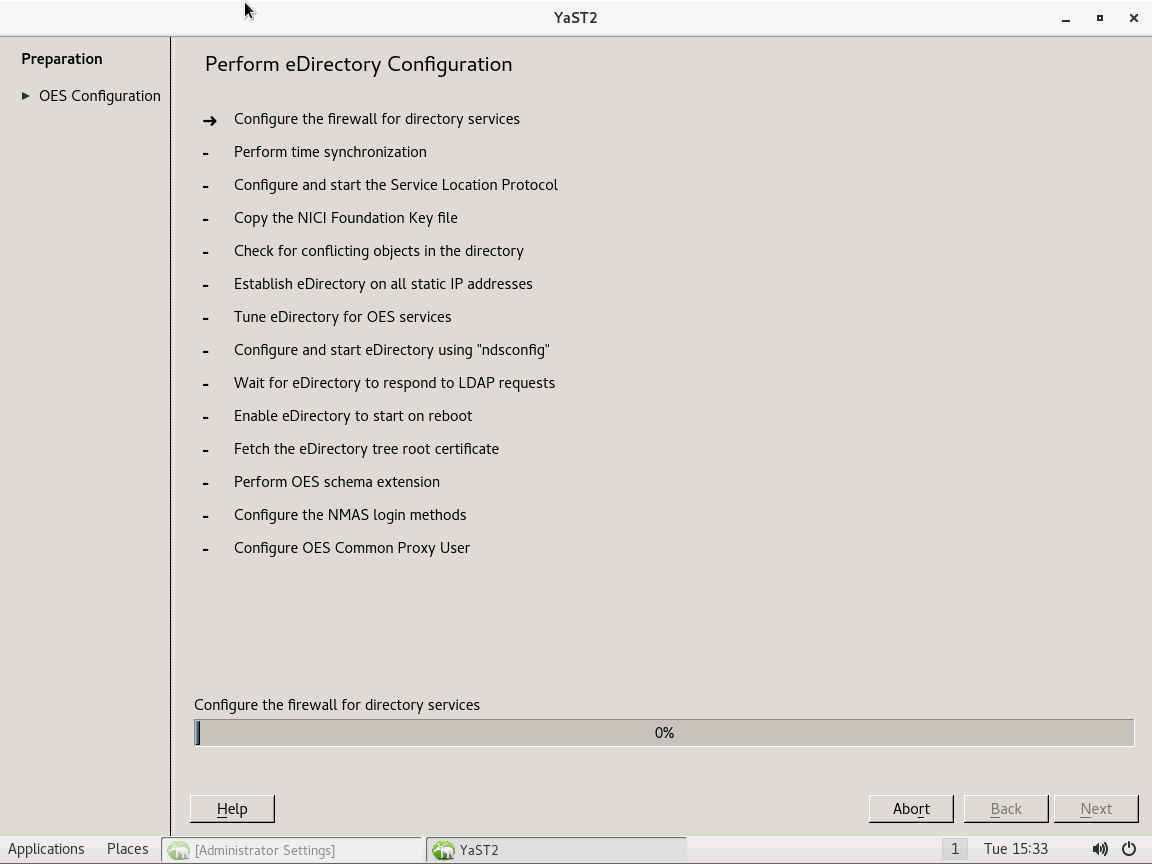Close the YaST2 window

click(1134, 18)
